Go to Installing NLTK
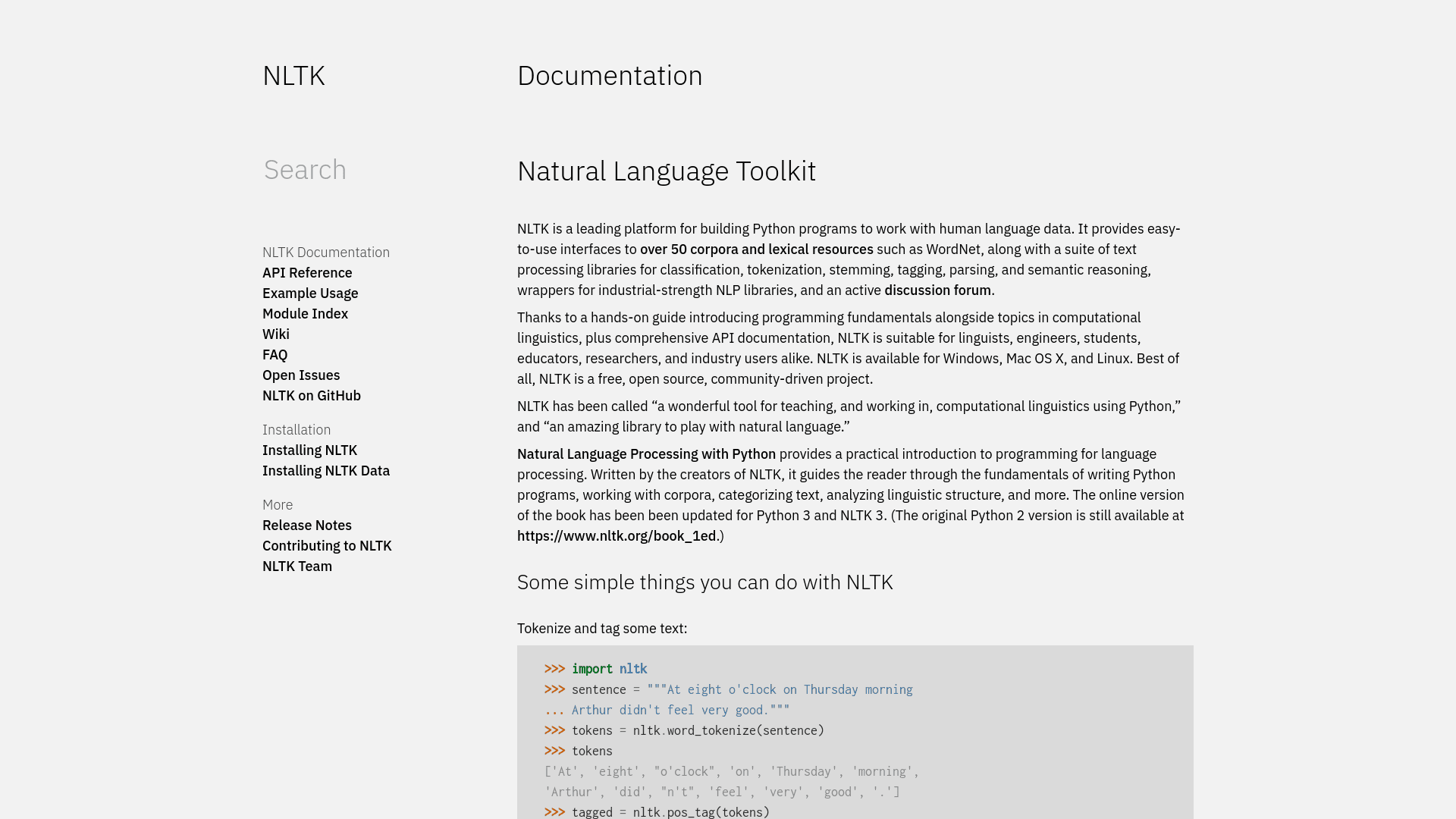This screenshot has height=819, width=1456. click(x=309, y=450)
